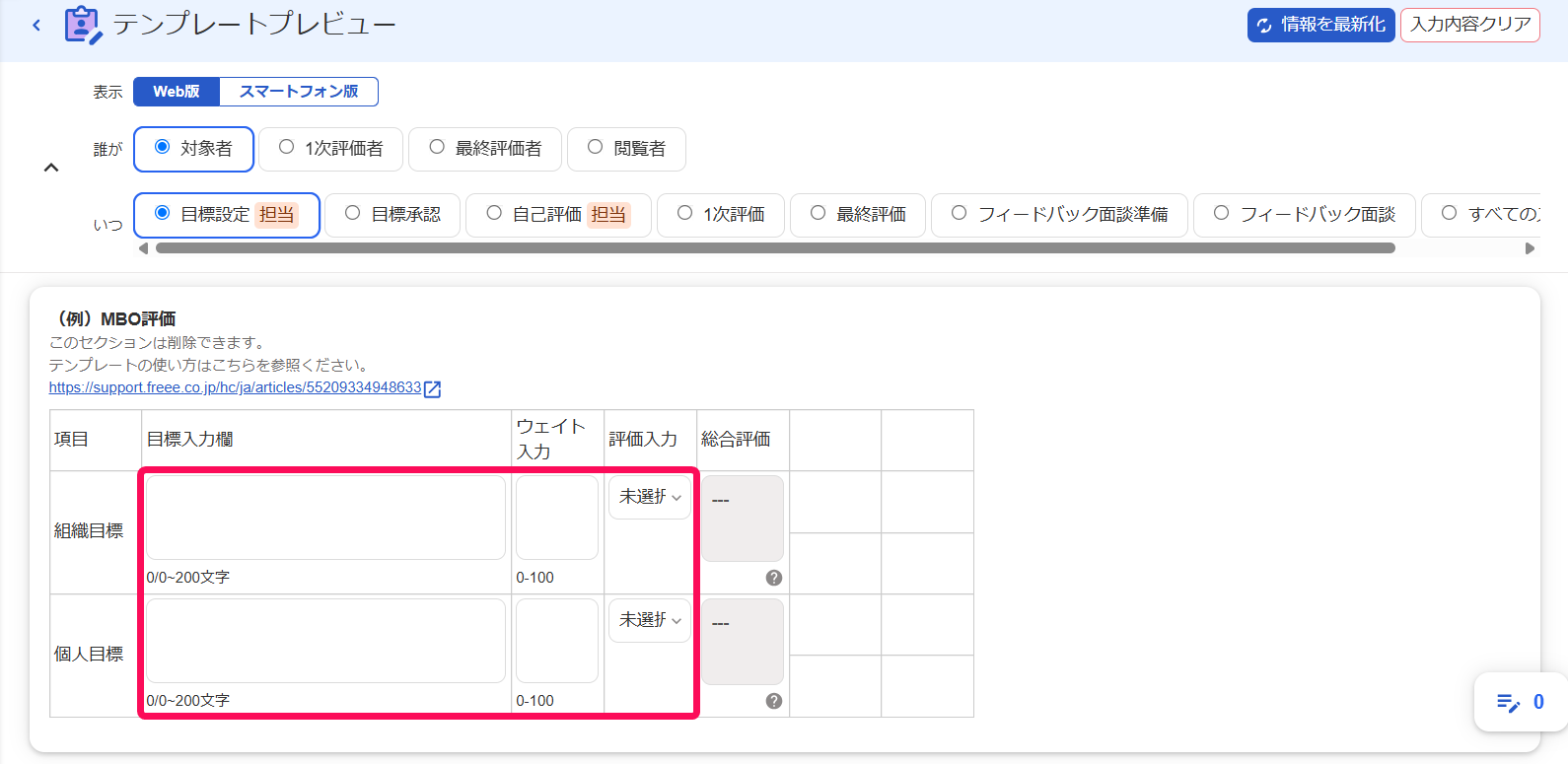Image resolution: width=1568 pixels, height=764 pixels.
Task: Click the テンプレートプレビュー page title
Action: (x=254, y=25)
